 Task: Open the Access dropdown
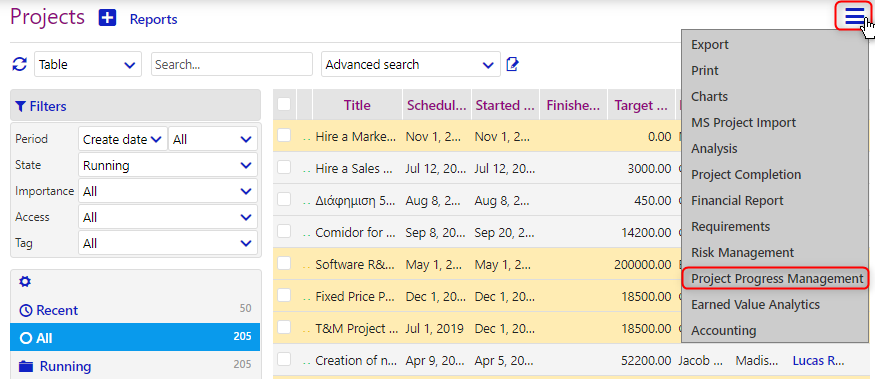(x=168, y=217)
